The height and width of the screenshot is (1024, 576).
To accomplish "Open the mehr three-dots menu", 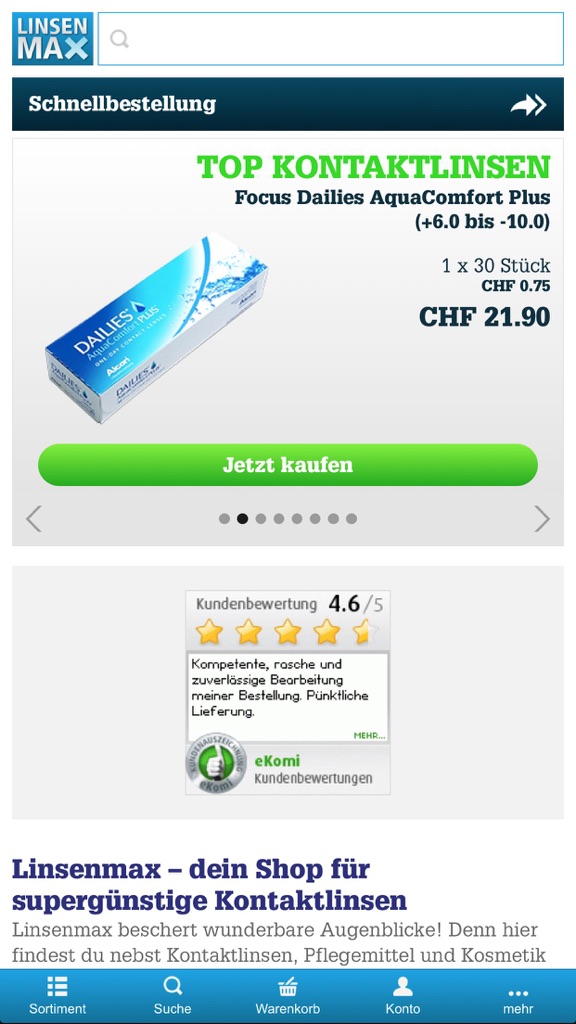I will point(518,995).
